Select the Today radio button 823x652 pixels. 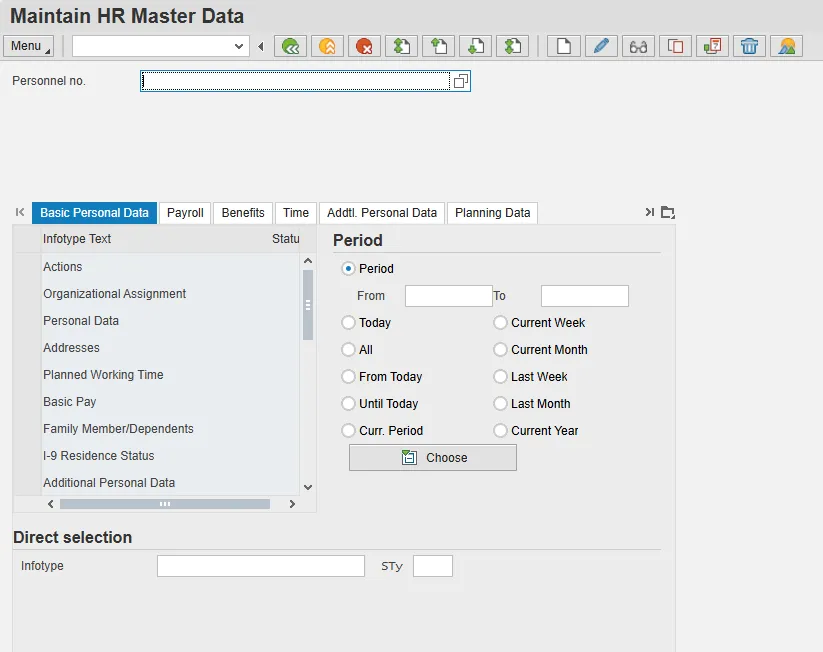coord(349,323)
